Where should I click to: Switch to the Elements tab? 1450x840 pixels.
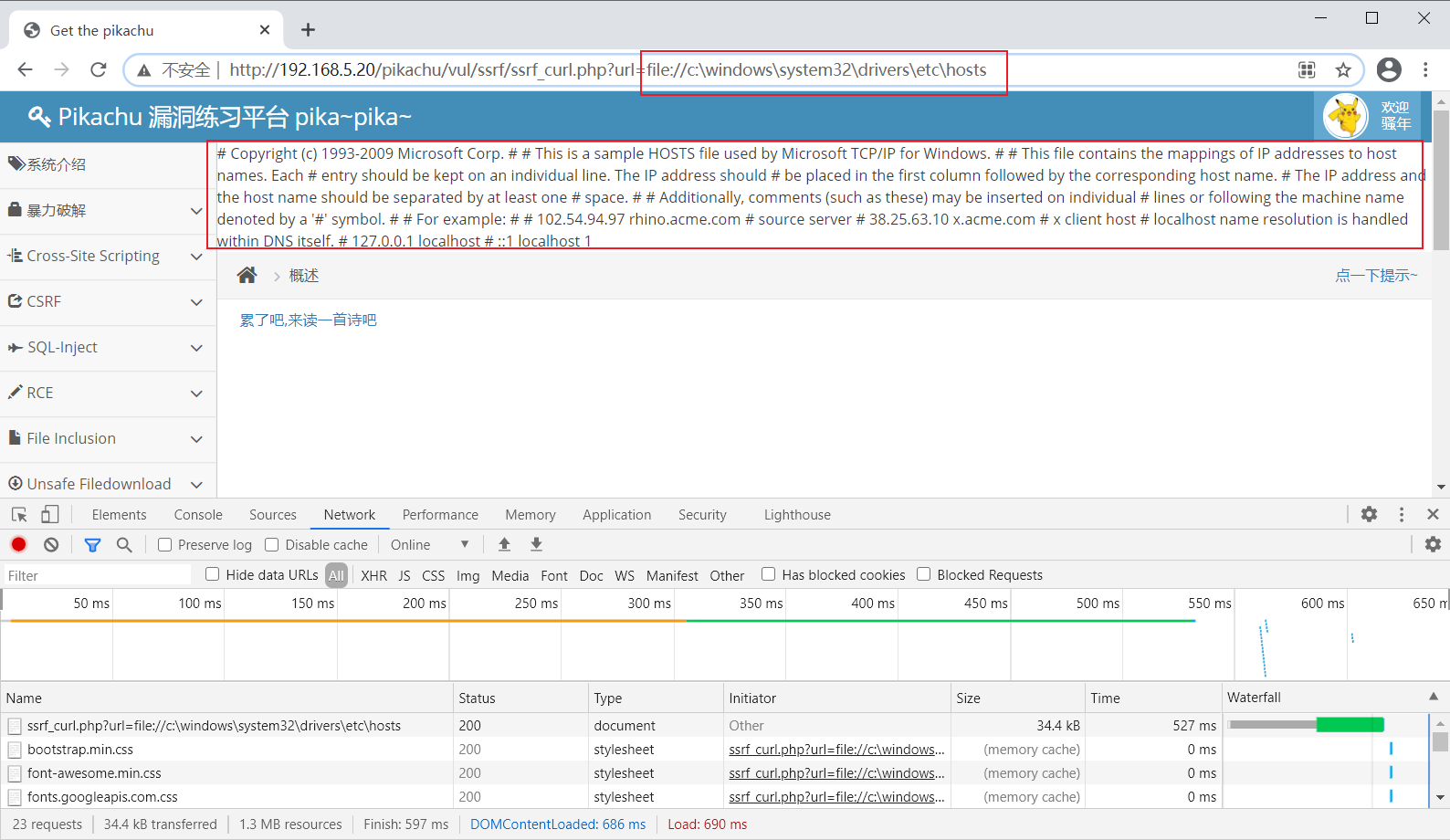coord(119,515)
